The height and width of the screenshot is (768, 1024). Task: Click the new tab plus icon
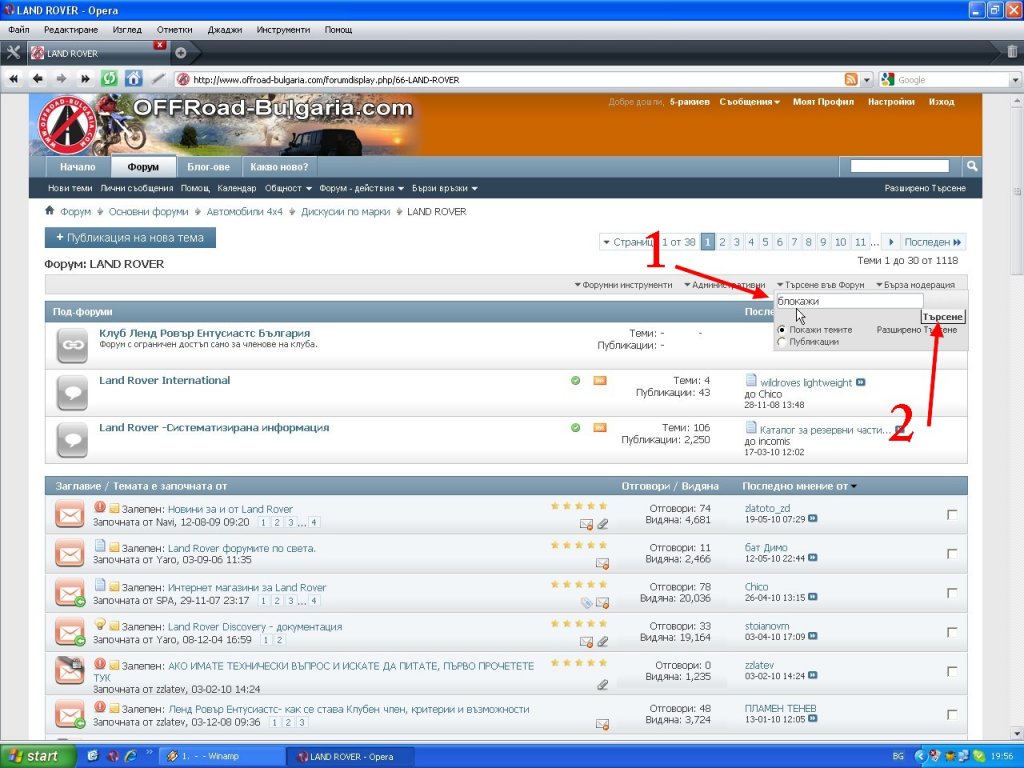181,53
